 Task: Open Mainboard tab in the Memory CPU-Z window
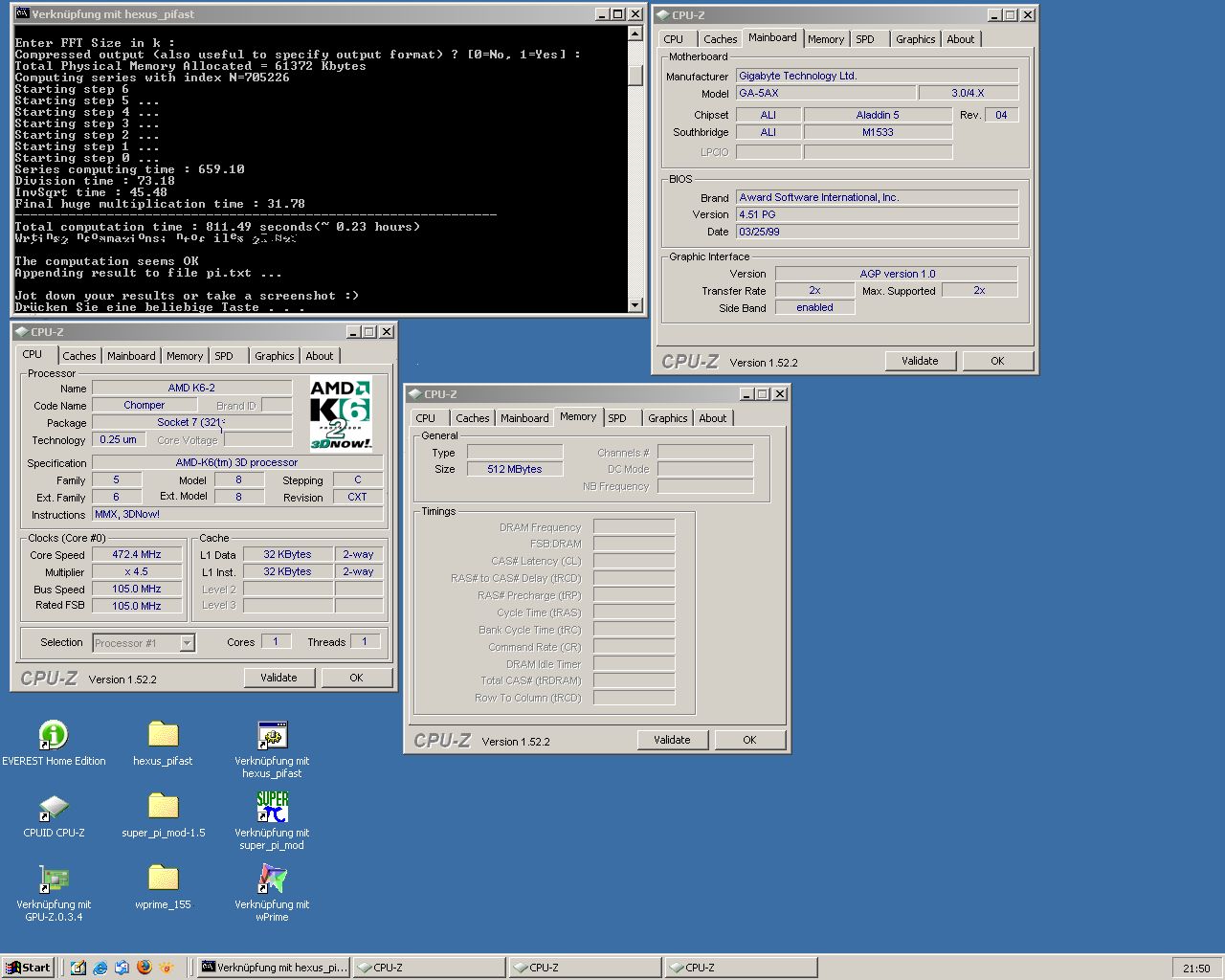[x=524, y=418]
